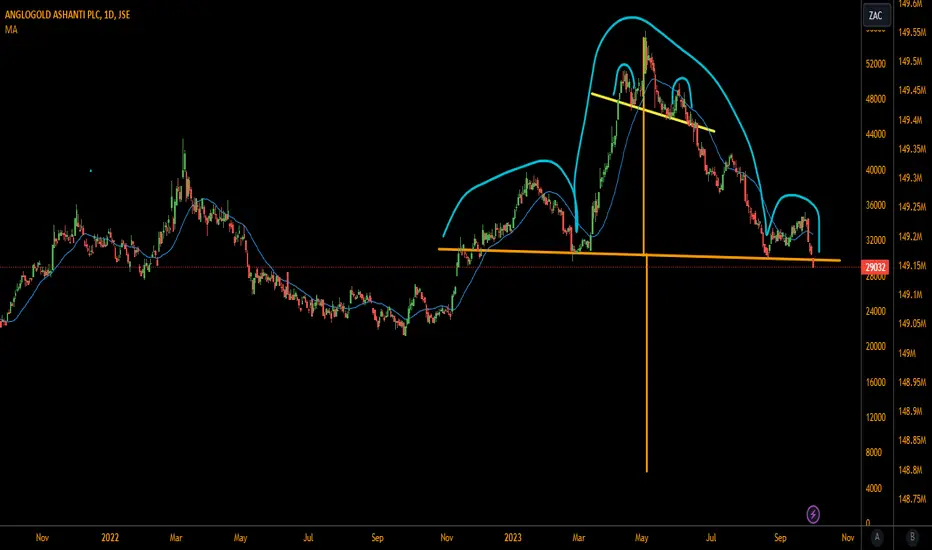Click the 44000 price axis label
Image resolution: width=932 pixels, height=550 pixels.
(876, 134)
